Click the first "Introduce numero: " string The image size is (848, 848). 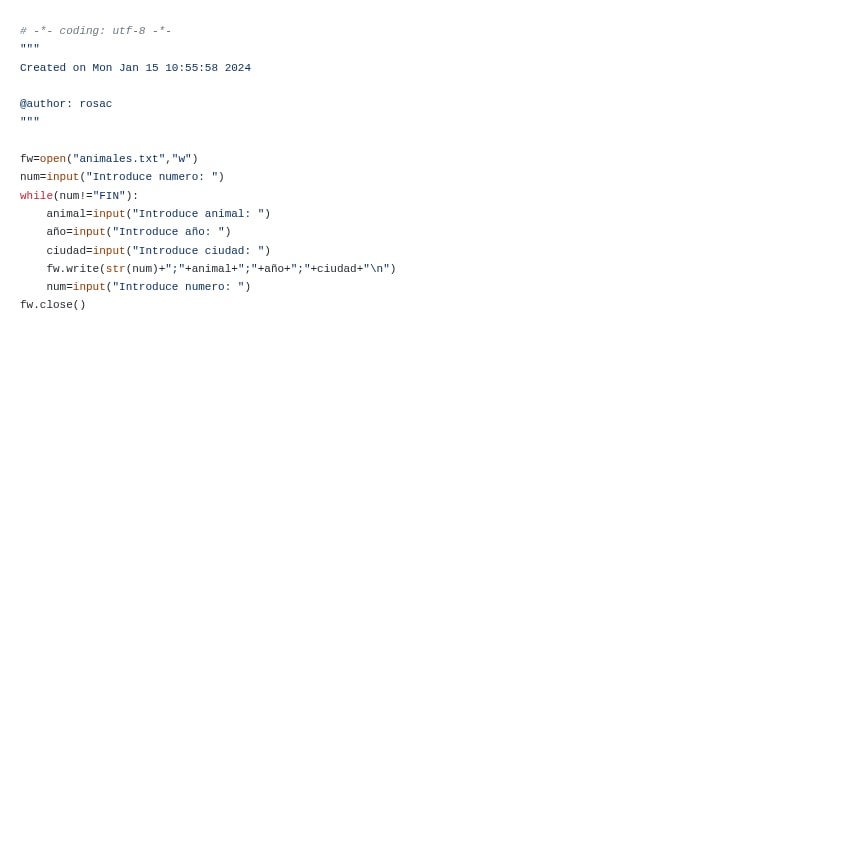(x=152, y=177)
